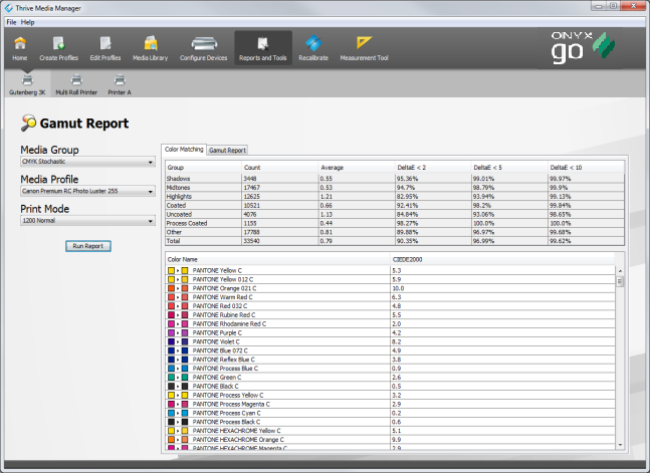Expand the PANTONE Yellow C row
The width and height of the screenshot is (650, 473).
(178, 270)
